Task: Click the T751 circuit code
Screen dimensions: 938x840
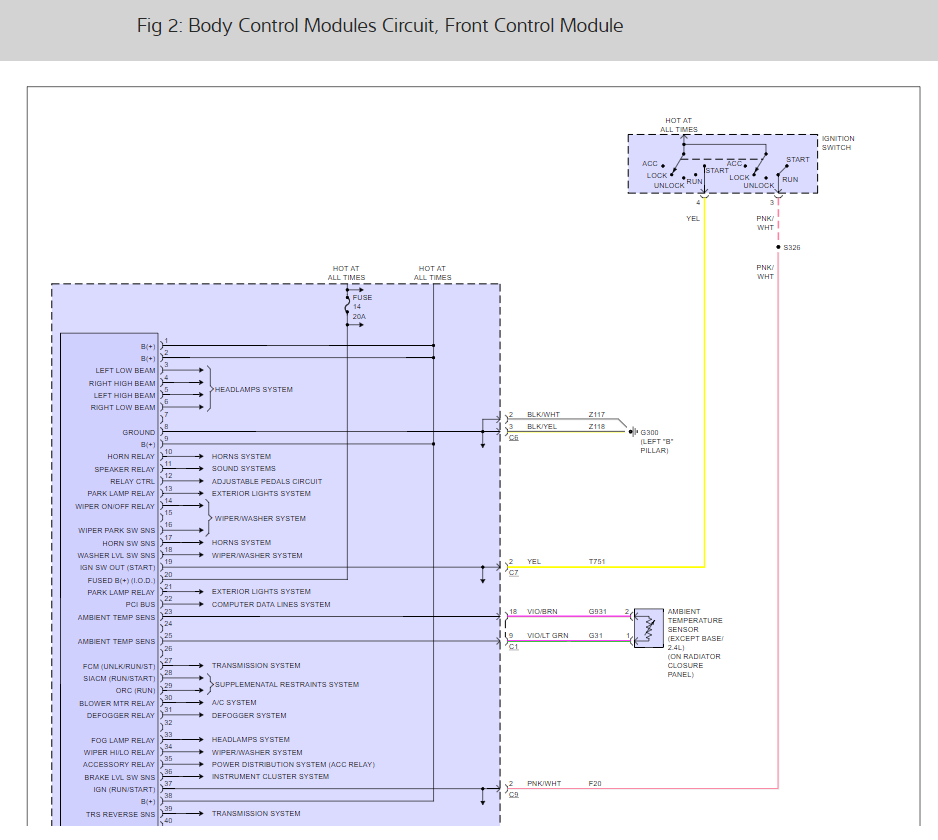Action: click(x=596, y=562)
